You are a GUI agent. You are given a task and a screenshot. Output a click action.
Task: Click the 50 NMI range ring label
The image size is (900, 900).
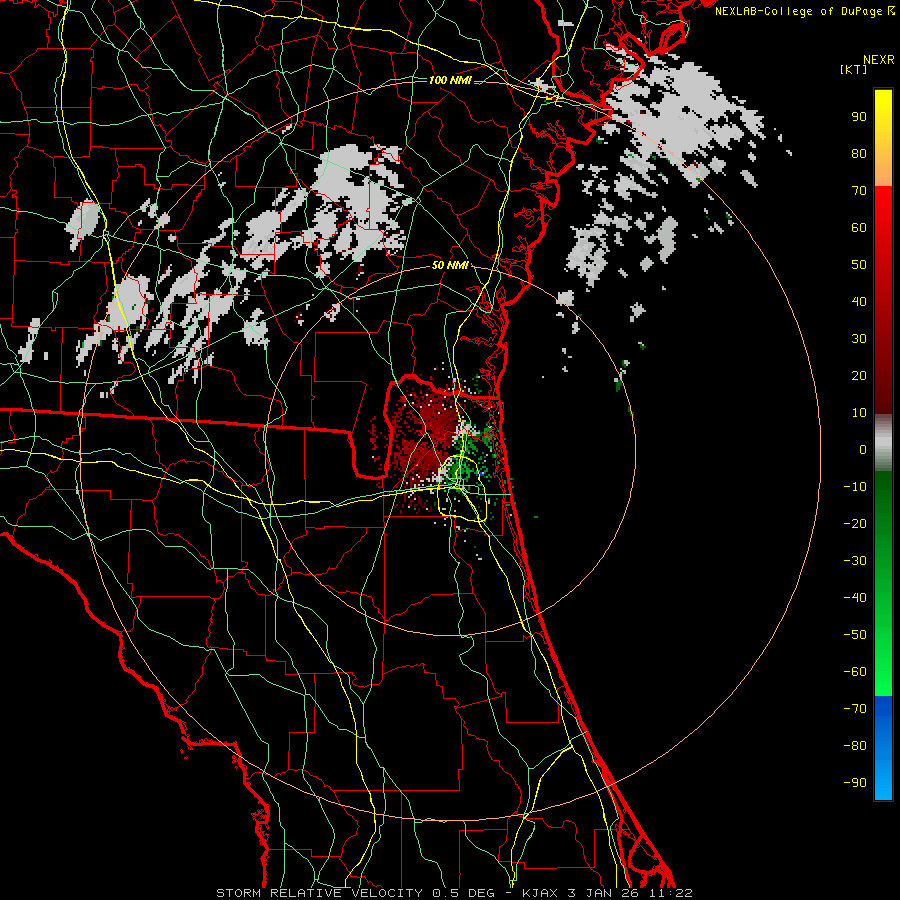450,265
